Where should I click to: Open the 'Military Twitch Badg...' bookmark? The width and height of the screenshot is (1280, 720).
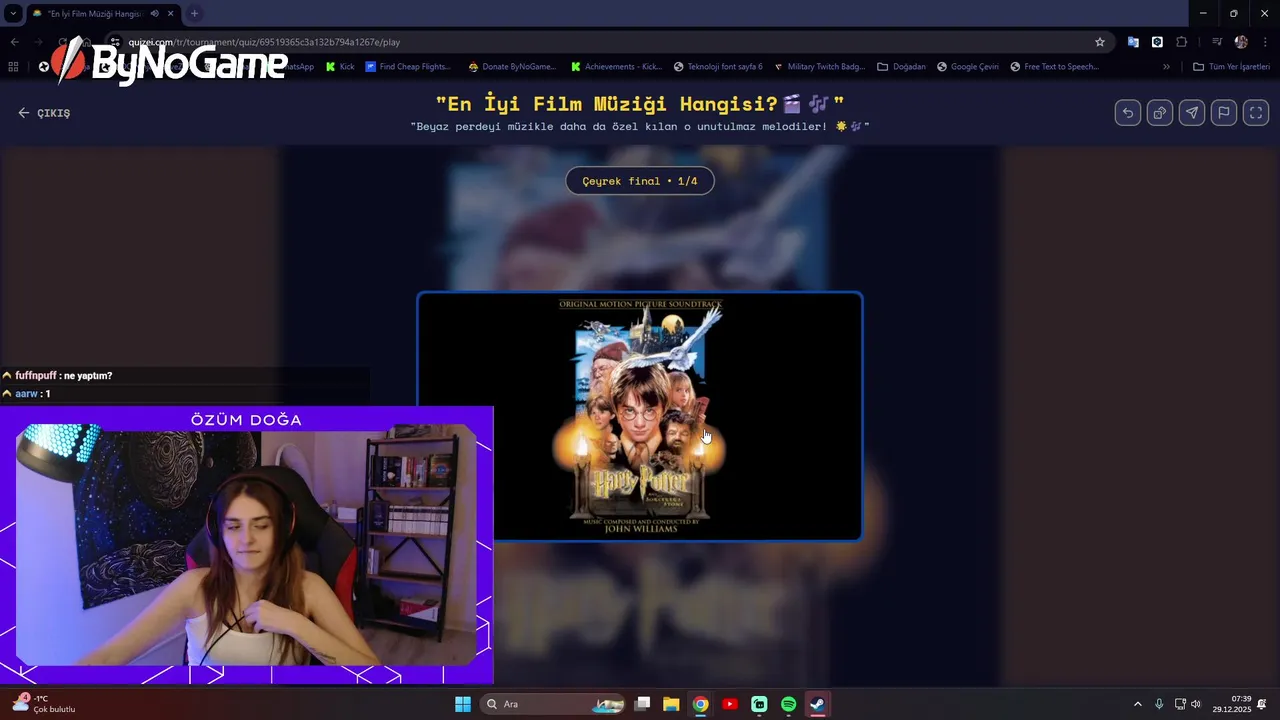pyautogui.click(x=820, y=67)
